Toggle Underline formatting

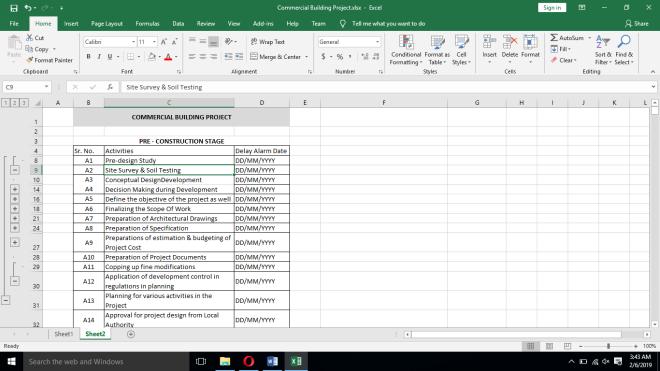point(110,57)
